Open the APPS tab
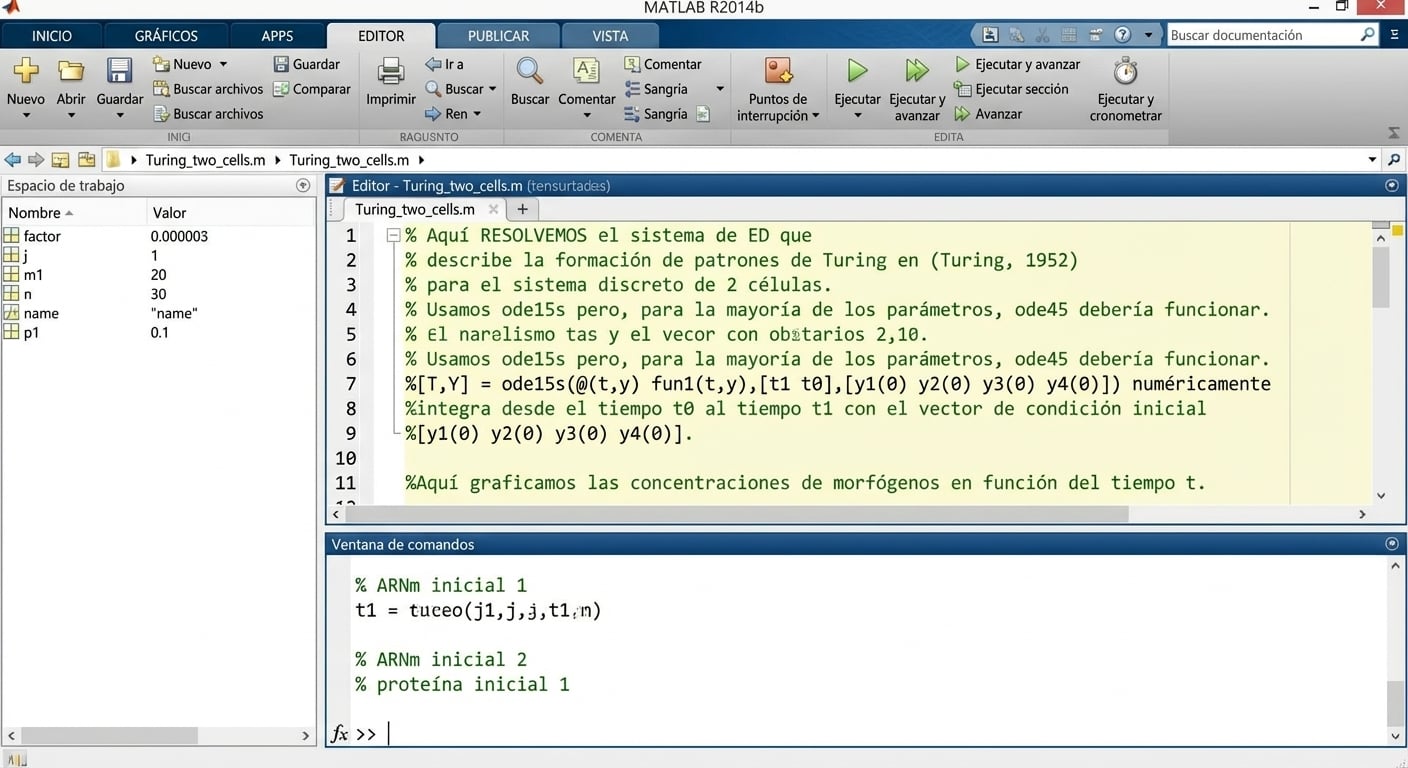 click(277, 35)
